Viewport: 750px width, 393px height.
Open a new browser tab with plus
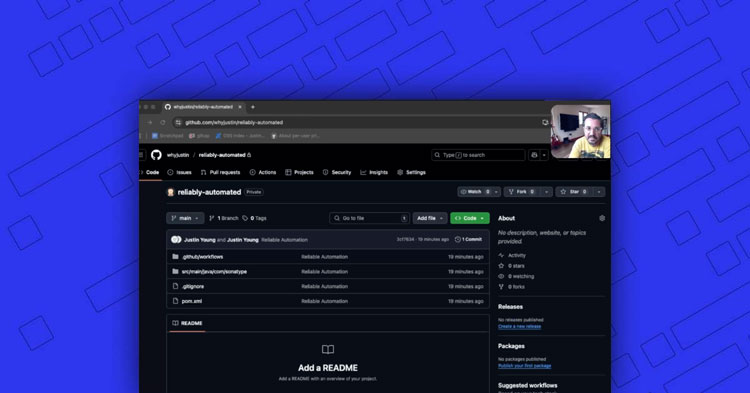click(253, 107)
